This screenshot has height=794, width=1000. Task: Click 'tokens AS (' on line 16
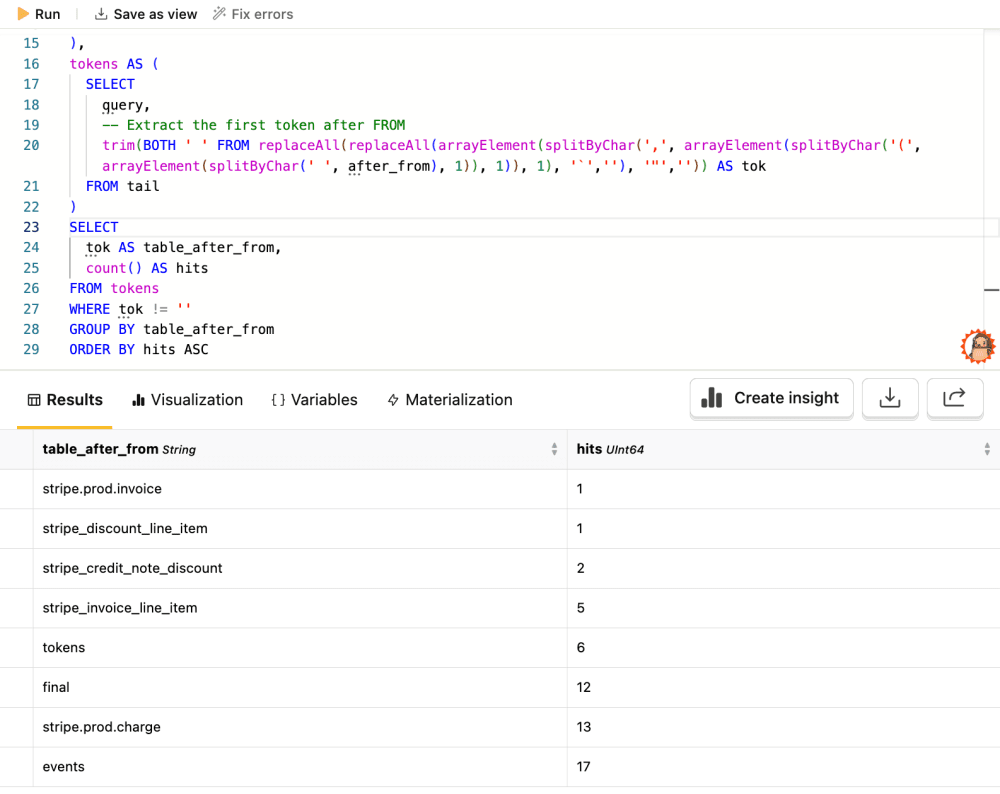[x=114, y=64]
